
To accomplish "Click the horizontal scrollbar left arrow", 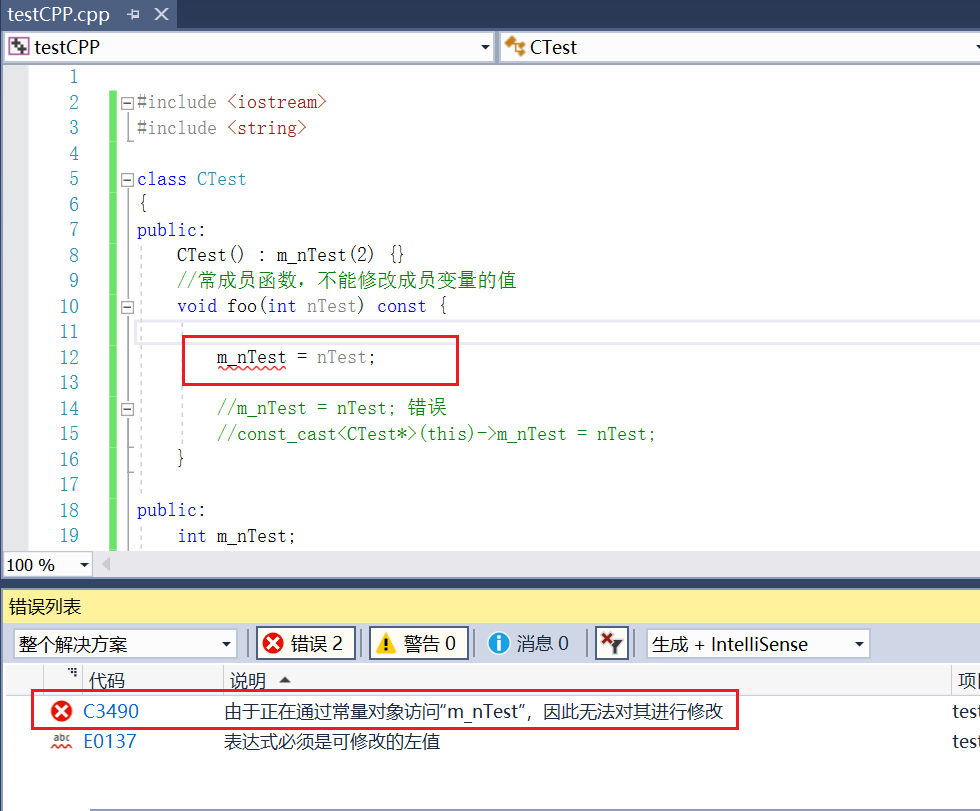I will pos(106,564).
